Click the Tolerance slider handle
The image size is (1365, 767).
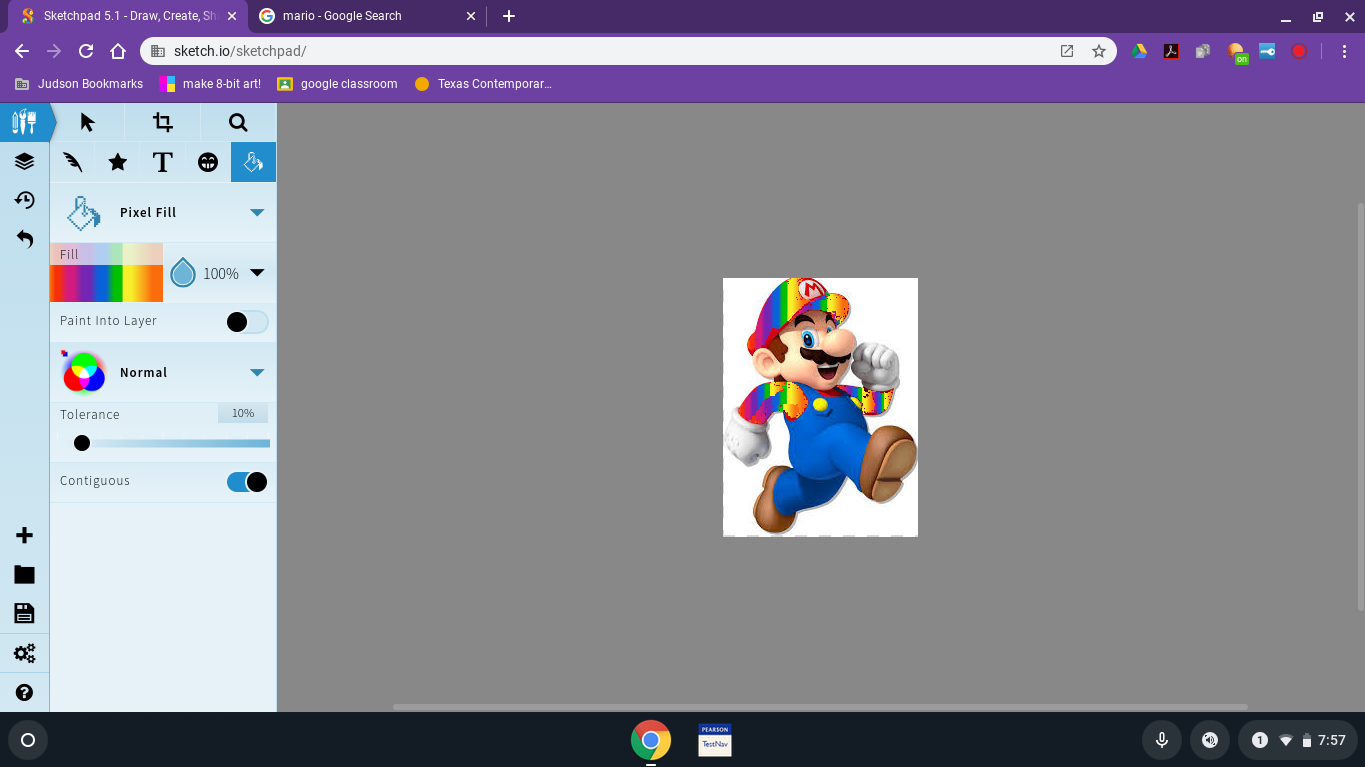coord(82,443)
